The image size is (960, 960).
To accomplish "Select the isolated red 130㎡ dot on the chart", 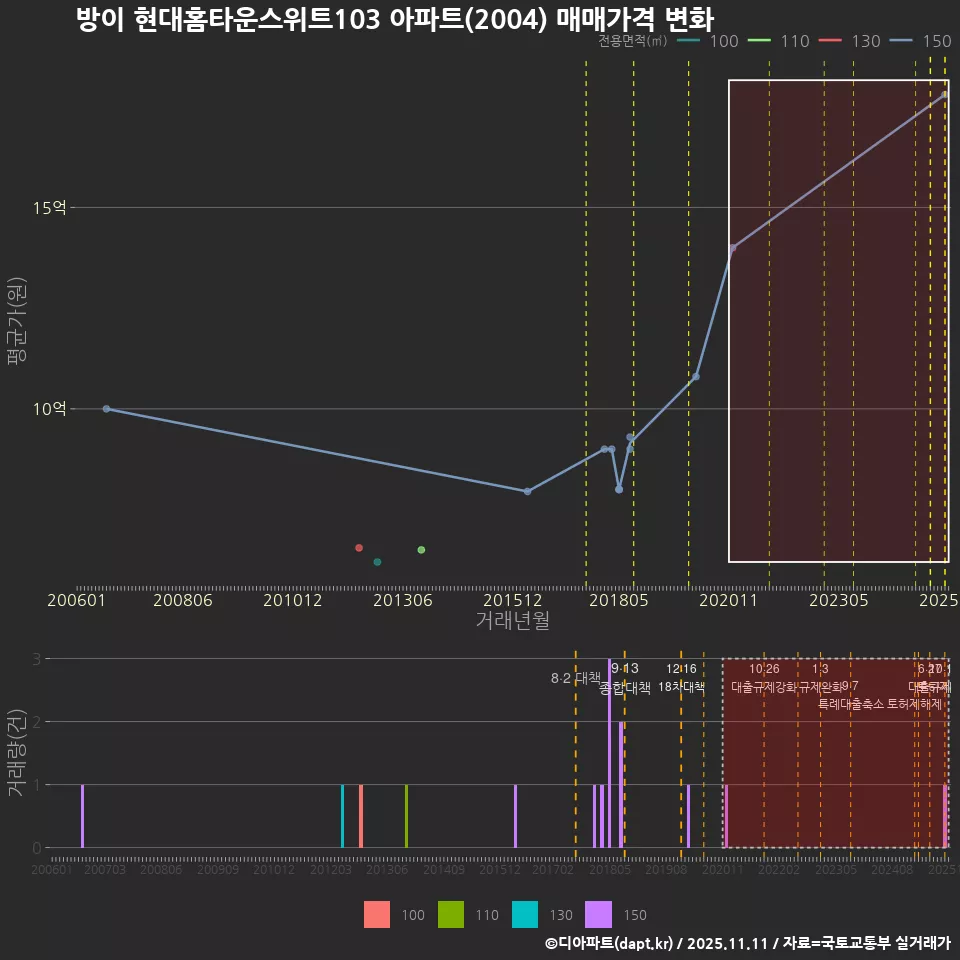I will 358,547.
